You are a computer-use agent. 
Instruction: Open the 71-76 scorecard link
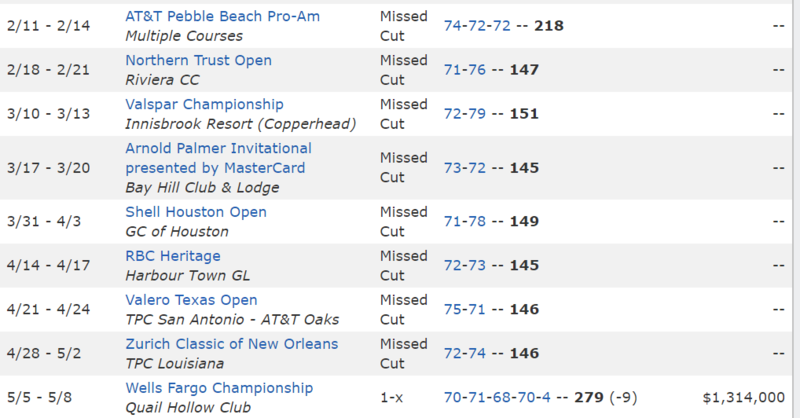[x=463, y=71]
